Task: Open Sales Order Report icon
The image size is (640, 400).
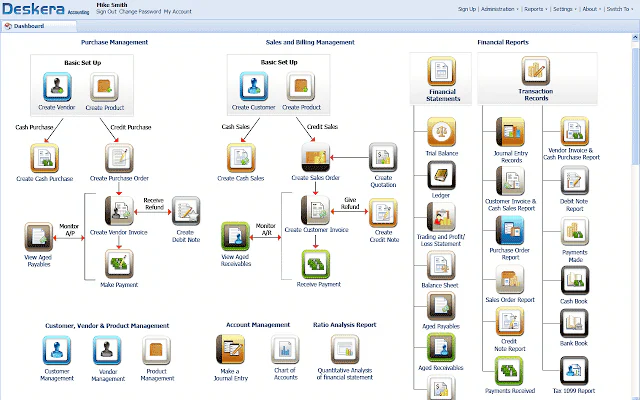Action: 510,280
